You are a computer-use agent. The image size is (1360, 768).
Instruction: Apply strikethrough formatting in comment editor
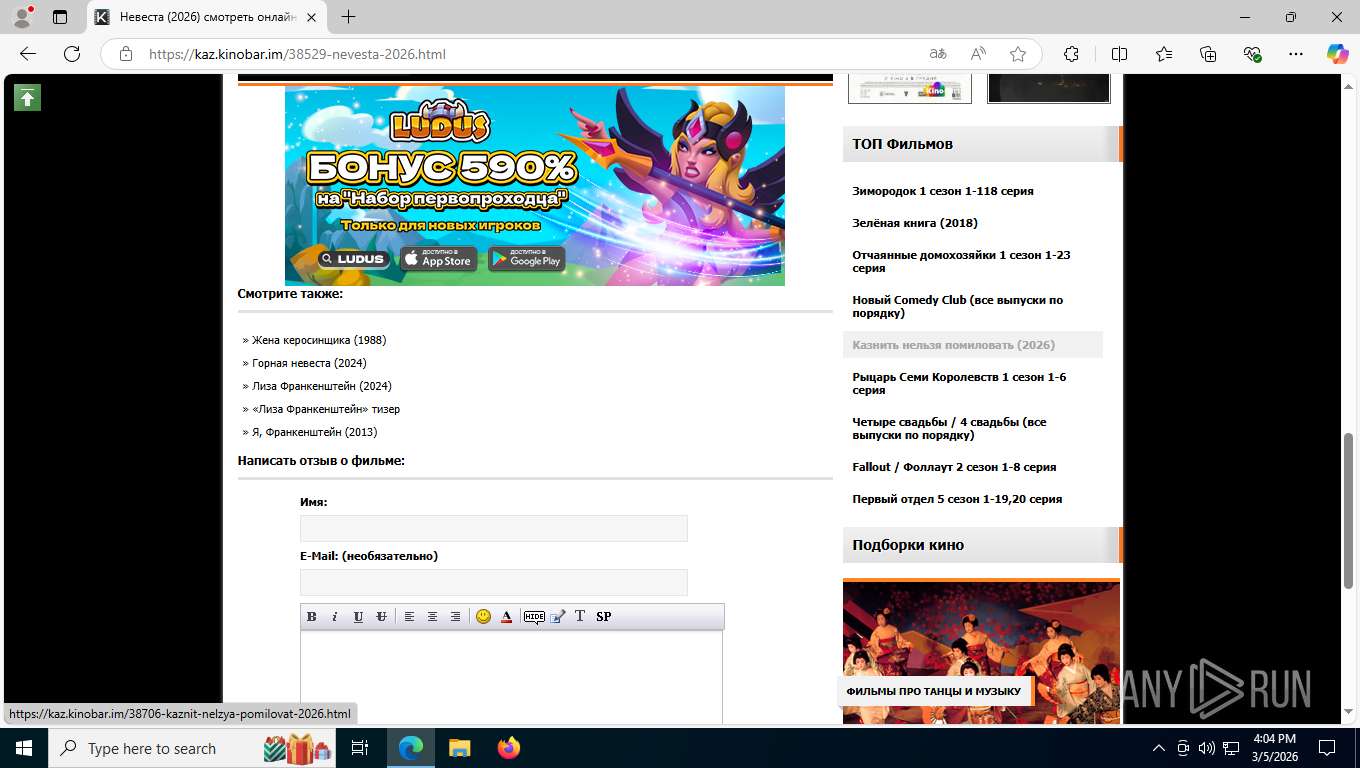tap(381, 617)
